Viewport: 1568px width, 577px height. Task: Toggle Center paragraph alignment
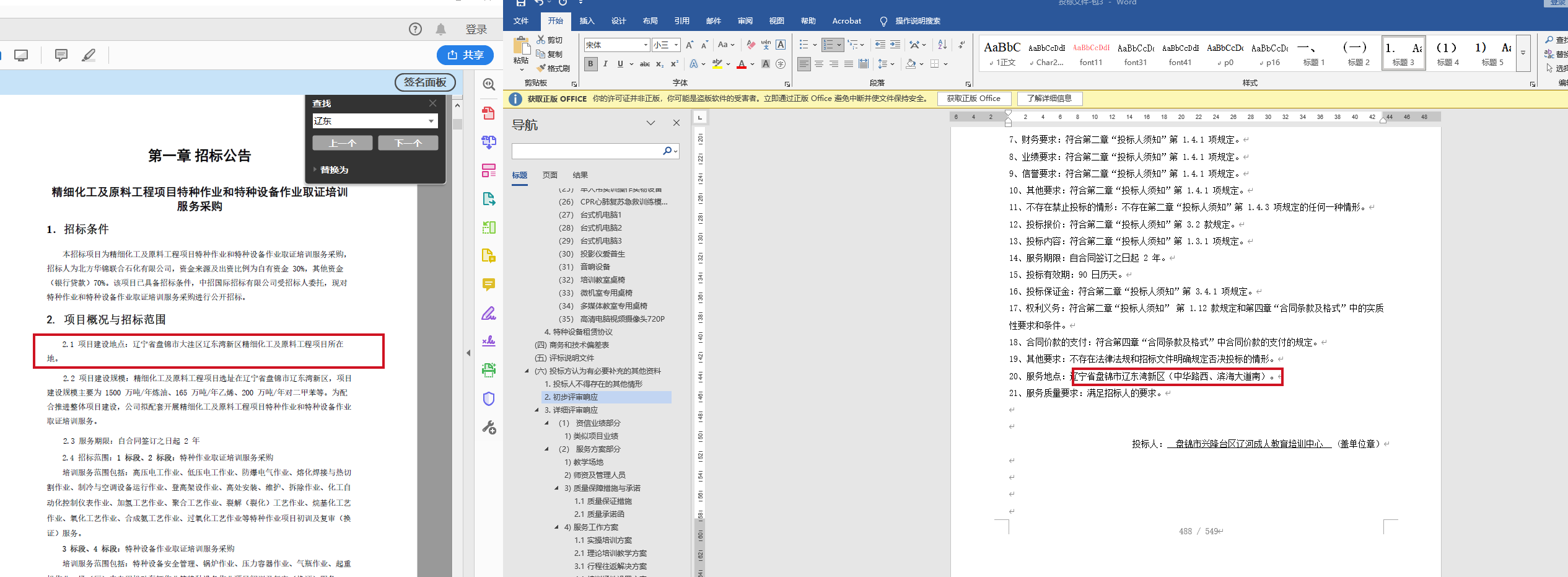click(818, 64)
